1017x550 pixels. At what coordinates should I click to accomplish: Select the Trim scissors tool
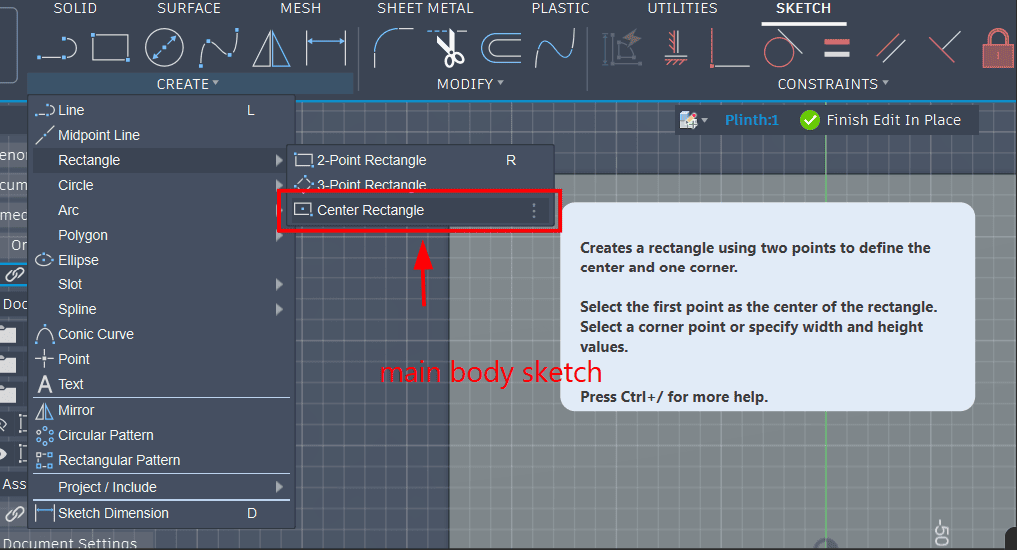pyautogui.click(x=448, y=48)
